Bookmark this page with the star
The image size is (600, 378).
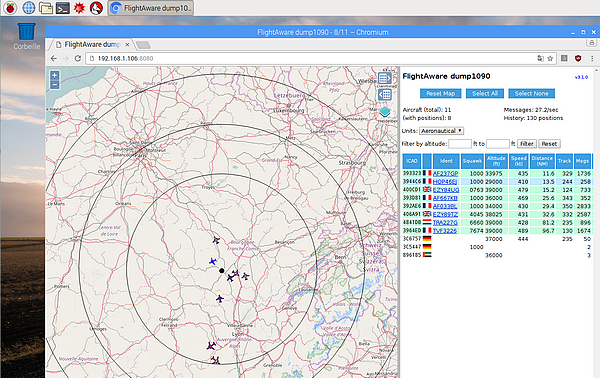point(550,59)
